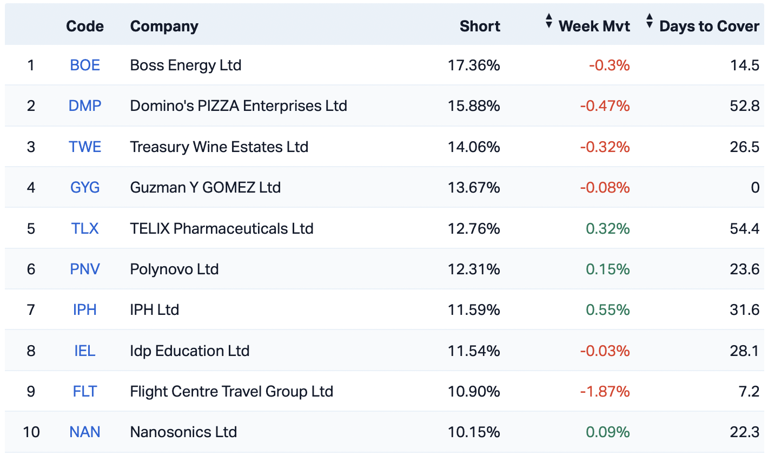Screen dimensions: 768x455
Task: Open the IPH stock code link
Action: point(85,310)
